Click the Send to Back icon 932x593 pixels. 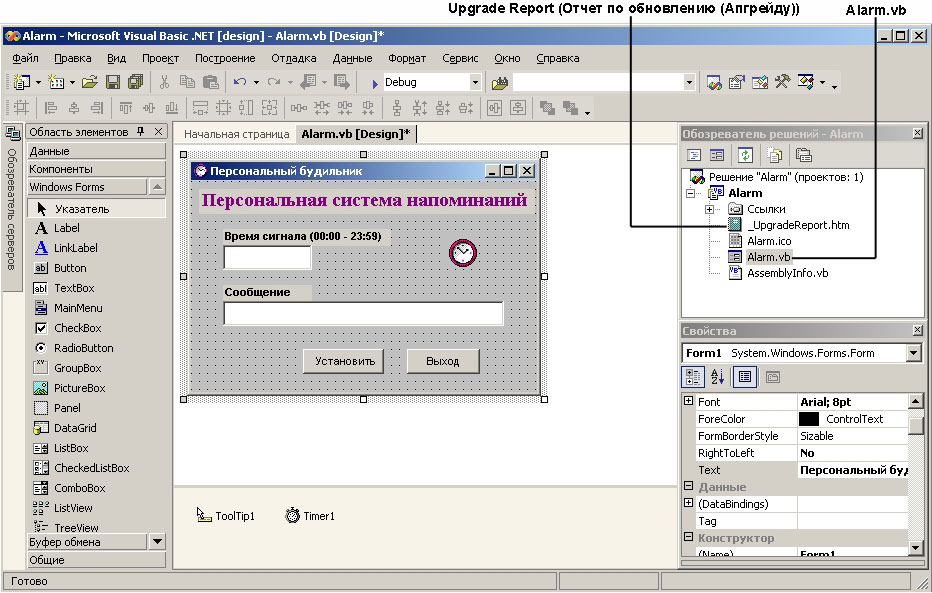click(570, 108)
